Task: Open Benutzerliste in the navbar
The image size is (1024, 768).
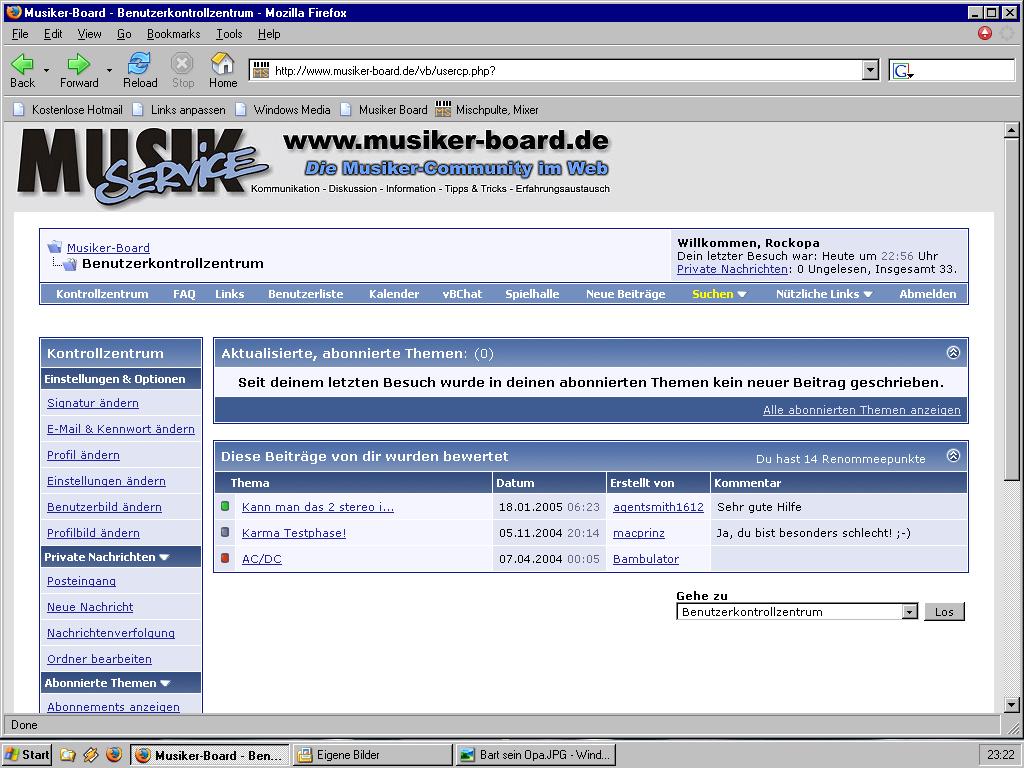Action: click(306, 294)
